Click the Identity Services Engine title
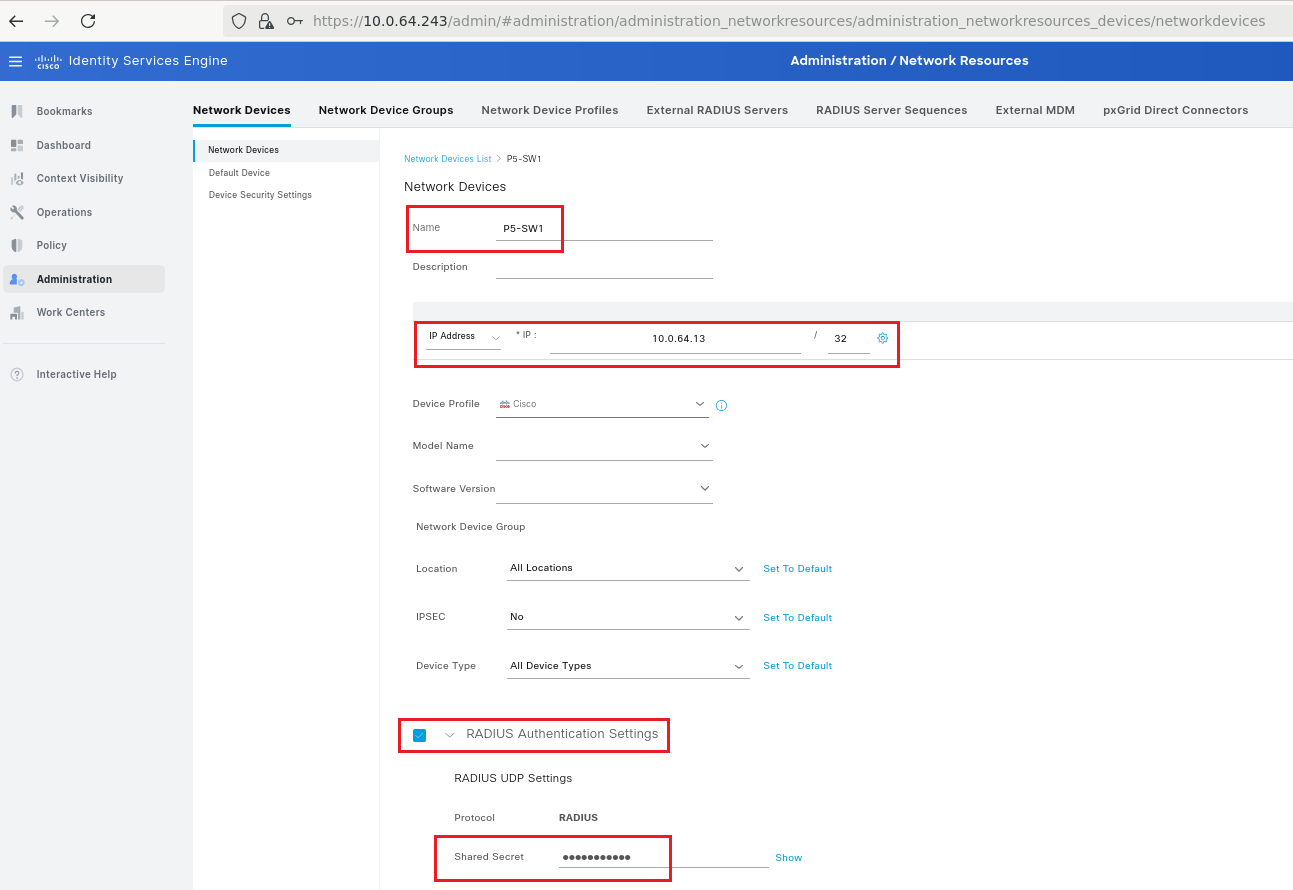This screenshot has width=1293, height=890. click(x=148, y=61)
